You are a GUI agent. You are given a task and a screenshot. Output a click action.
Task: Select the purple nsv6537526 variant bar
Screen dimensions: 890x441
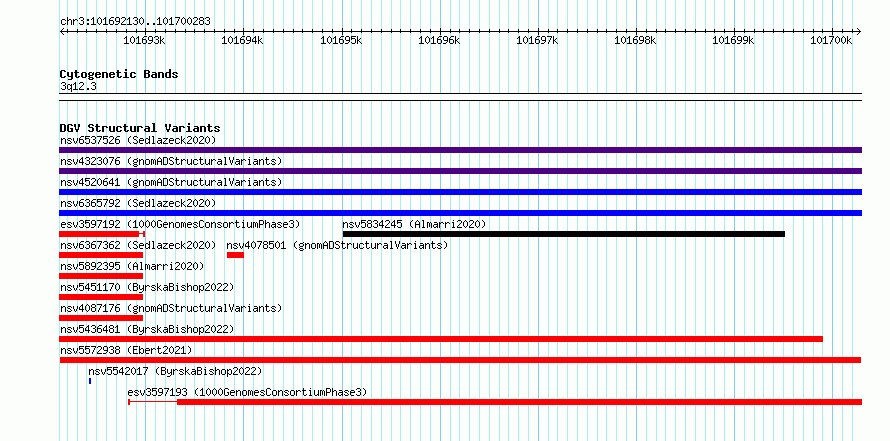[460, 150]
